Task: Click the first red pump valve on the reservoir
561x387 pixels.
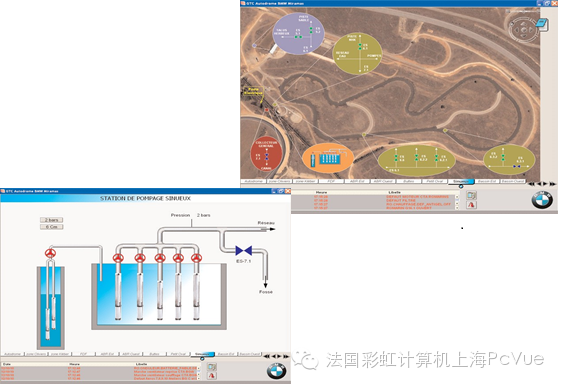Action: tap(118, 258)
